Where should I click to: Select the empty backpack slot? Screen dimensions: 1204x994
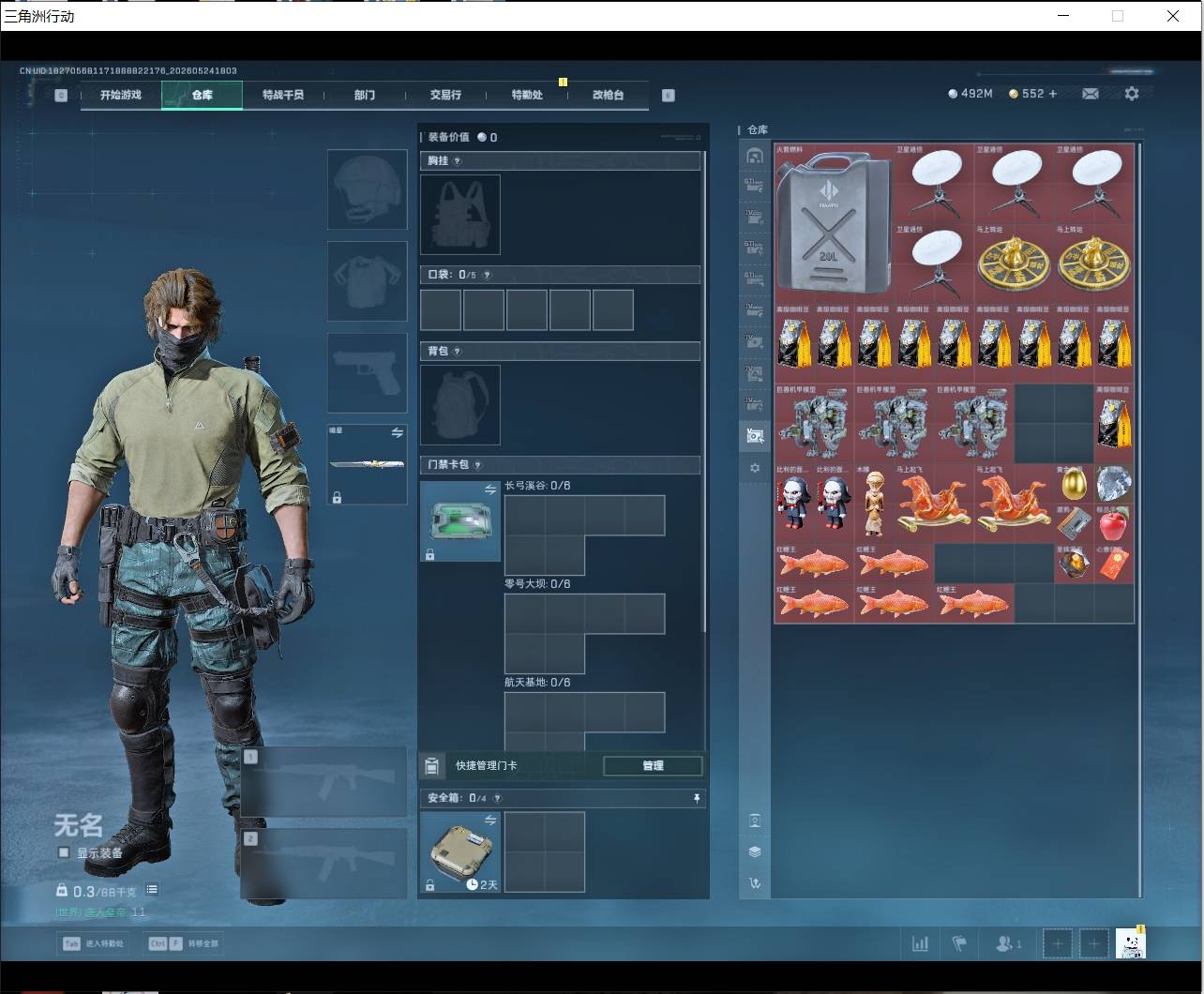[460, 405]
